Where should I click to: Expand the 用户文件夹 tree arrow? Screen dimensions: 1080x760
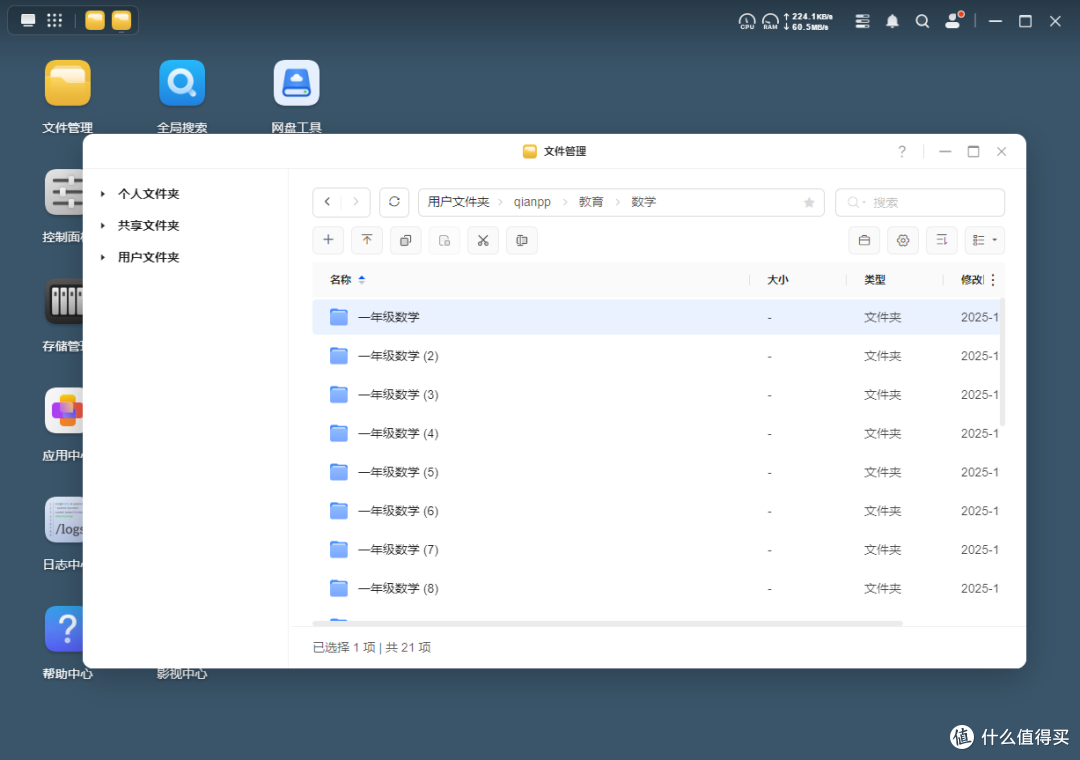click(x=103, y=257)
